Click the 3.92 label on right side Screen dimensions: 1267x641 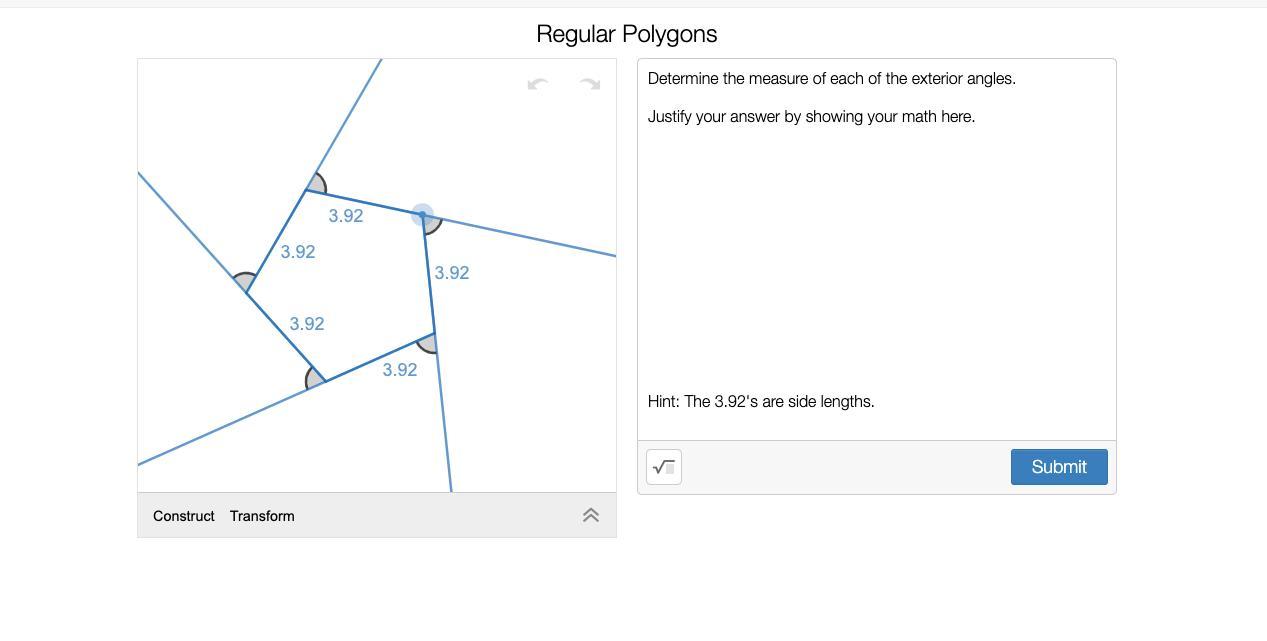coord(452,273)
